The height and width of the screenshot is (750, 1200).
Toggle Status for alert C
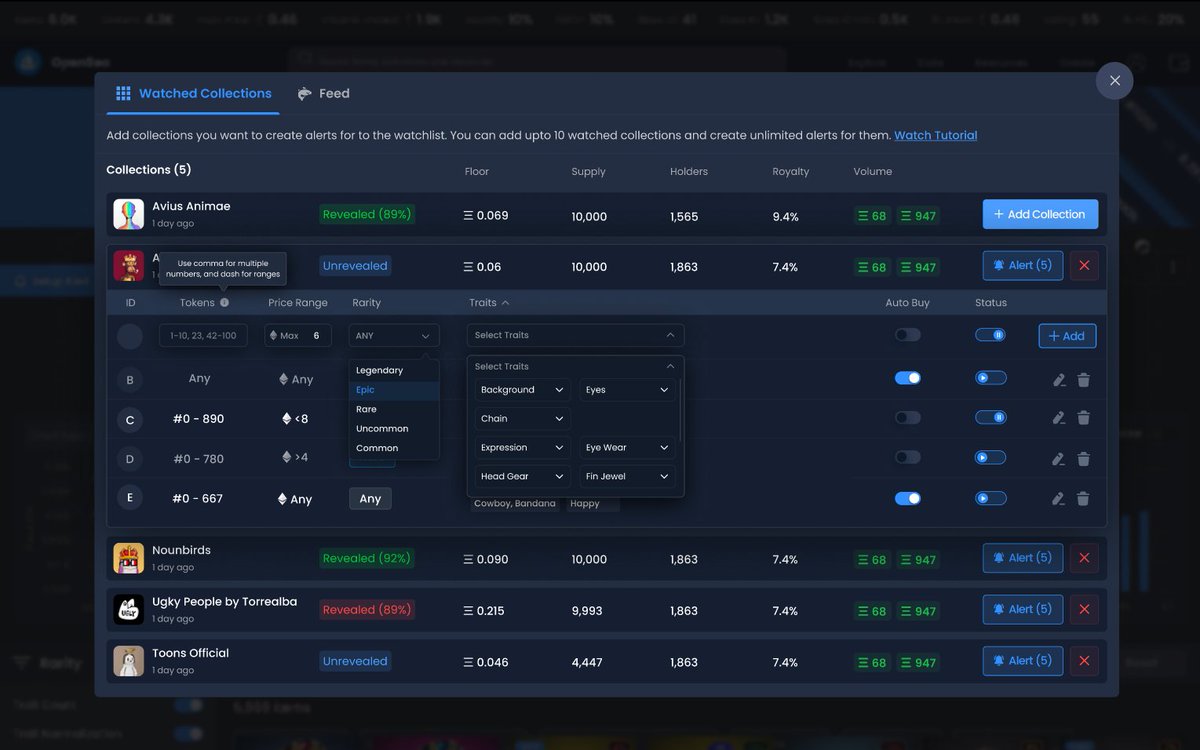[x=991, y=417]
